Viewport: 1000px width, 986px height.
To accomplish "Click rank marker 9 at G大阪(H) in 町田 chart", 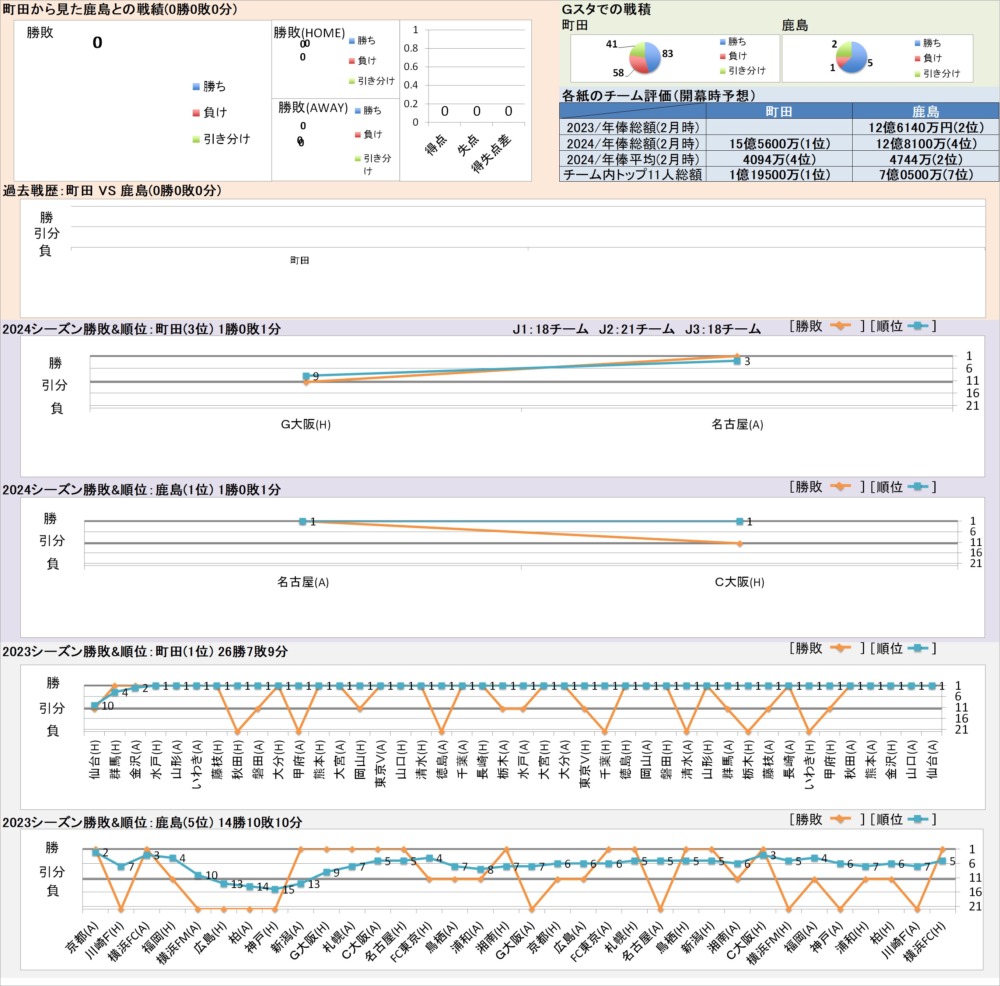I will pos(306,376).
